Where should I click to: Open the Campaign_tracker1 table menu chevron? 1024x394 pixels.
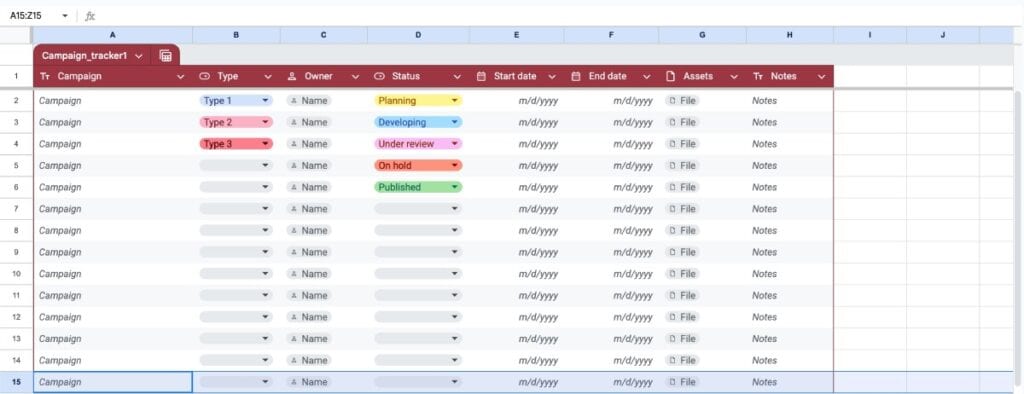coord(138,56)
